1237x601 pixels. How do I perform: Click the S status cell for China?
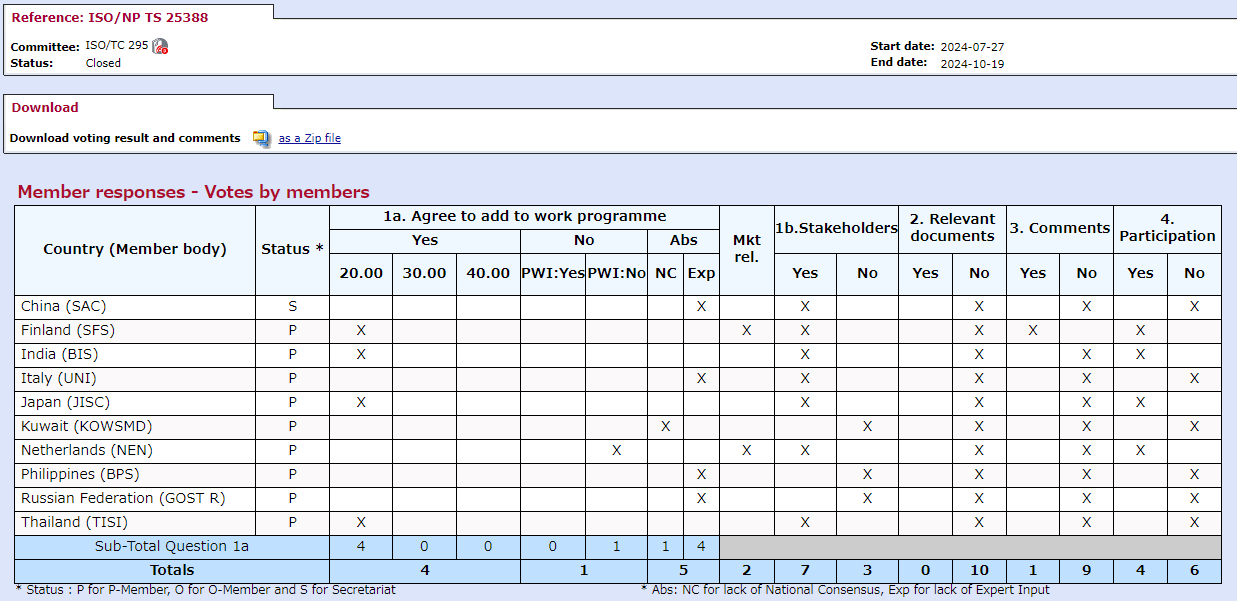click(293, 306)
